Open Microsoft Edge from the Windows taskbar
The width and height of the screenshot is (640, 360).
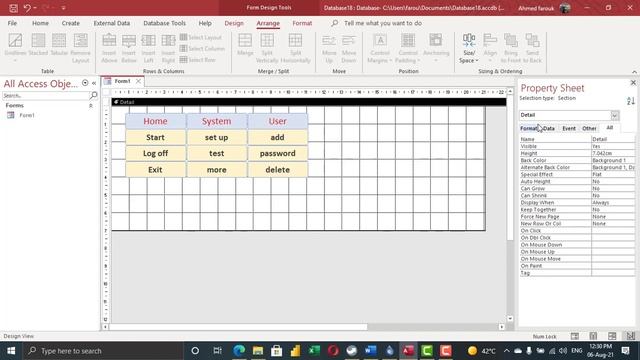click(239, 351)
